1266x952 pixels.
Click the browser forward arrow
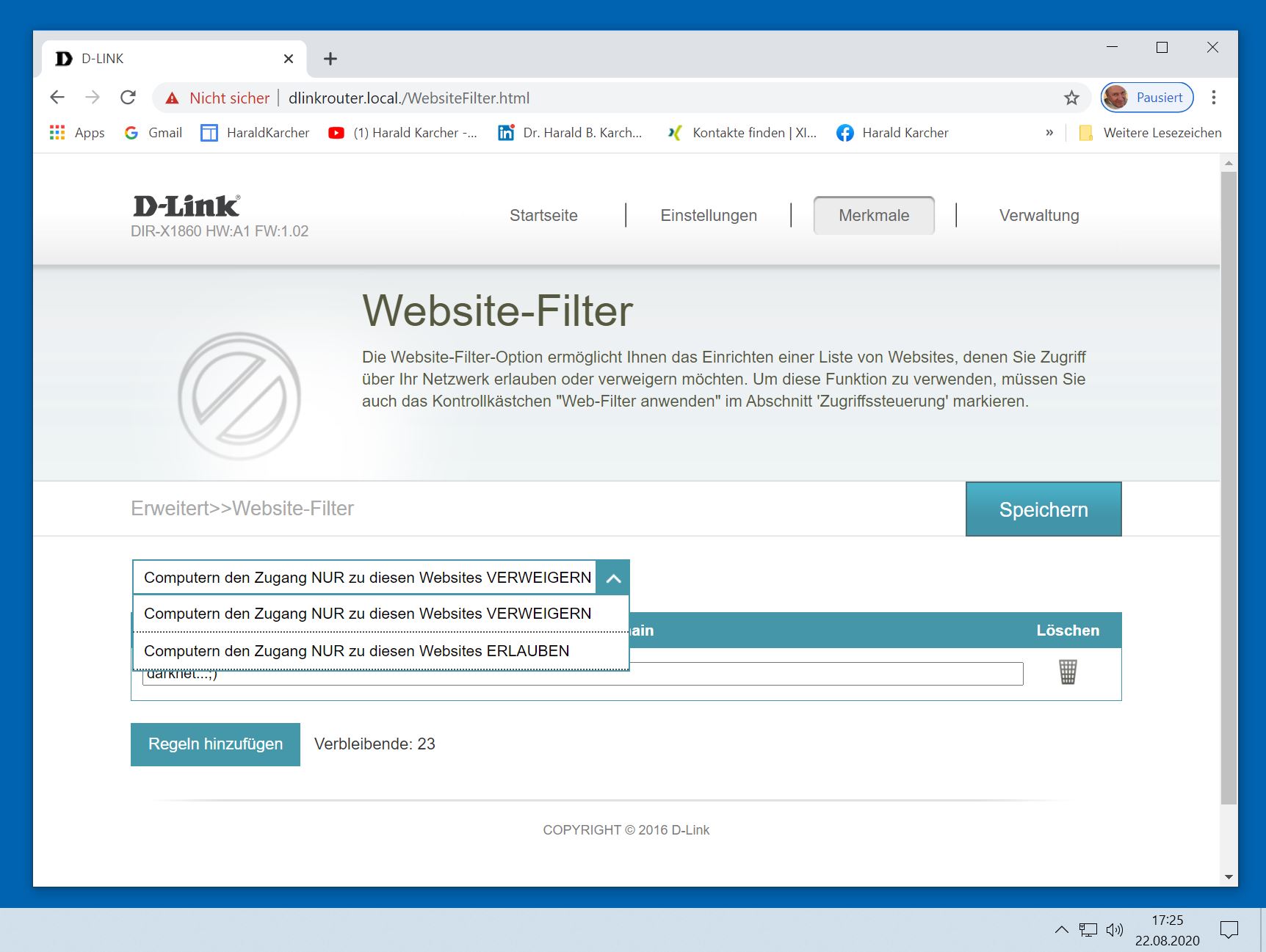click(93, 98)
